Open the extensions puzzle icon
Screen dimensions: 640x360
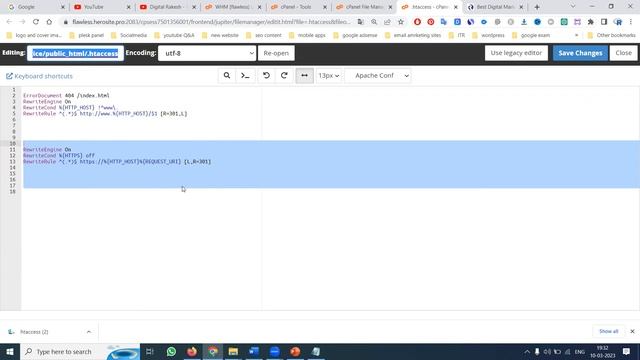591,22
